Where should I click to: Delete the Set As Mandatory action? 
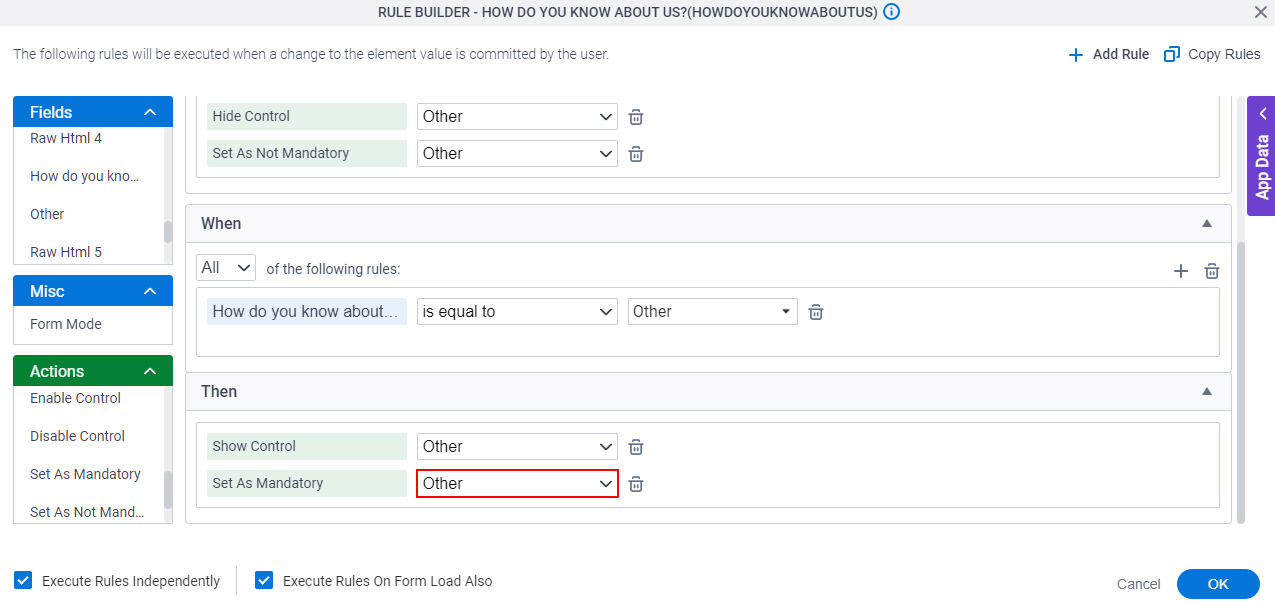[636, 484]
